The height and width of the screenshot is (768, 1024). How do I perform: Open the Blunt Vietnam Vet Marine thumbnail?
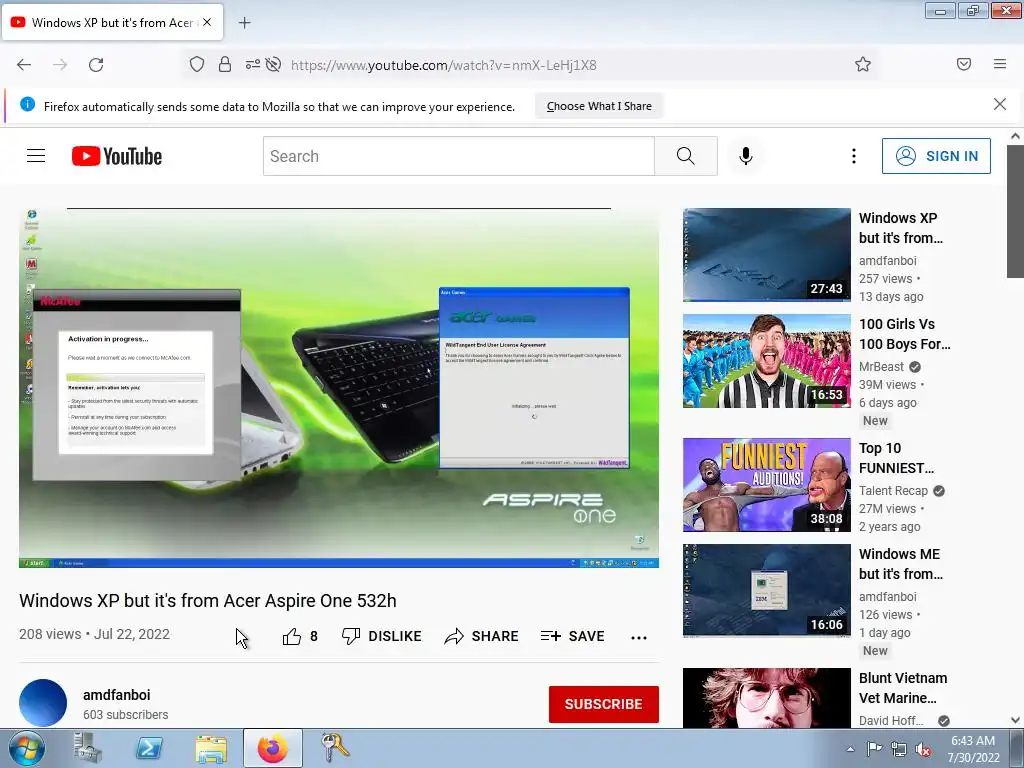767,697
